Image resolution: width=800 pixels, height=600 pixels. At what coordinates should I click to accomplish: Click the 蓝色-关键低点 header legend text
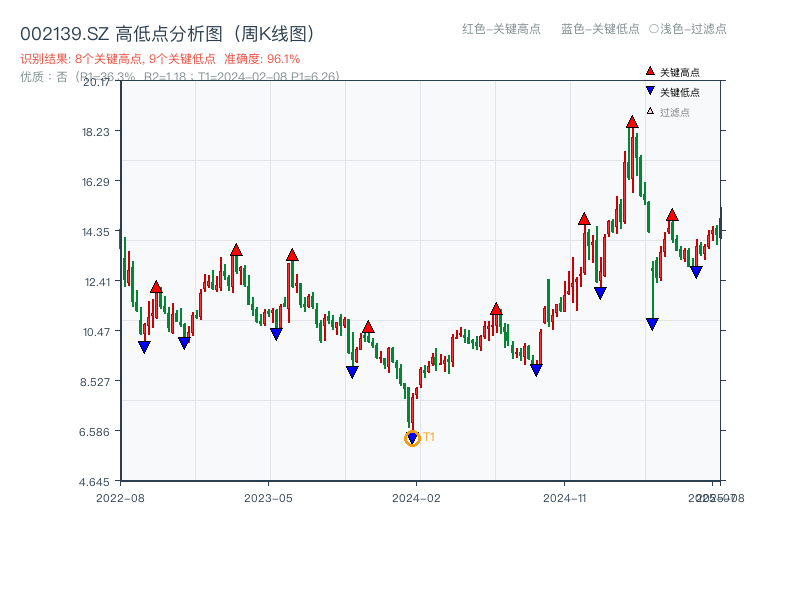click(600, 29)
